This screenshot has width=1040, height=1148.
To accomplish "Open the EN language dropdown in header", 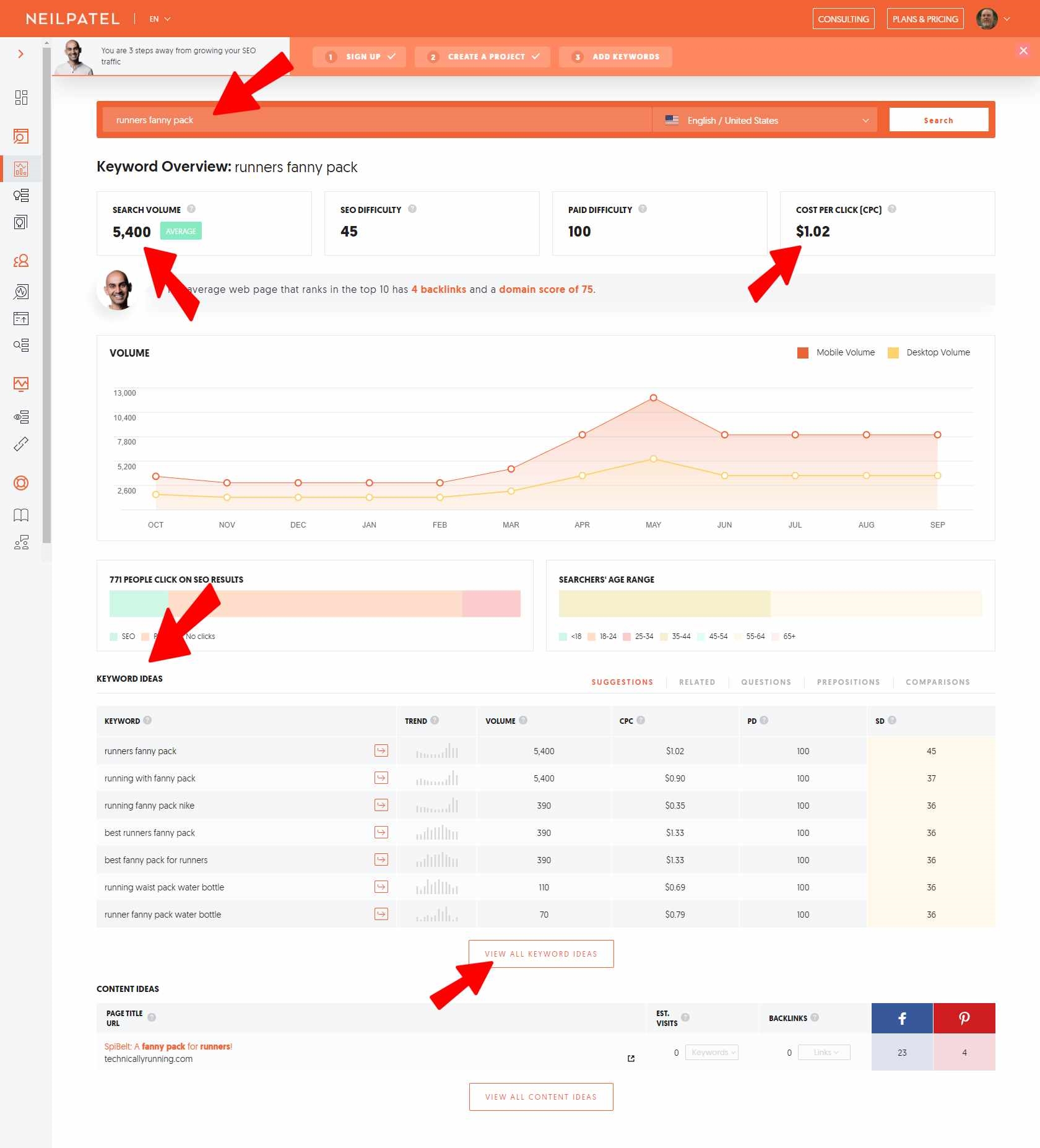I will click(160, 19).
